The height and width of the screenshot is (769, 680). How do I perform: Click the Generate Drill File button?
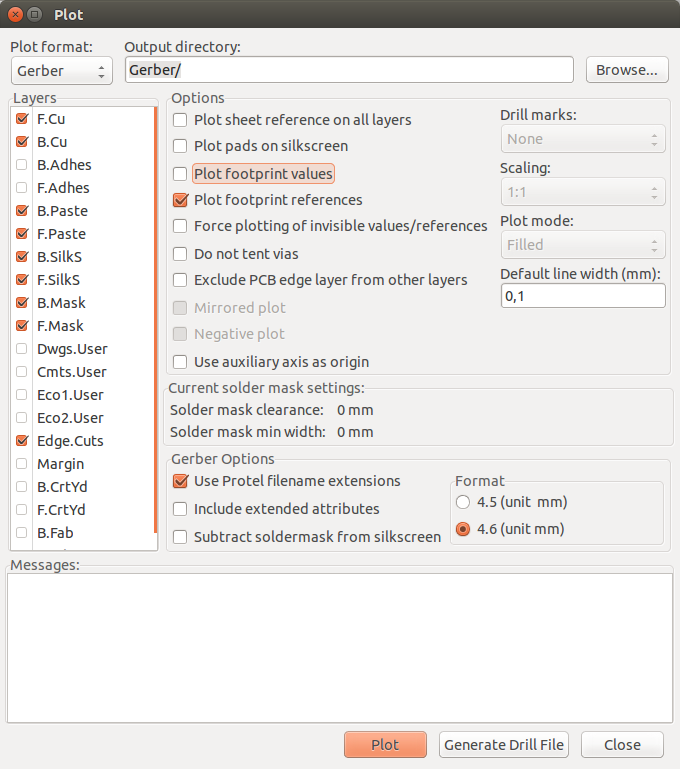[504, 745]
